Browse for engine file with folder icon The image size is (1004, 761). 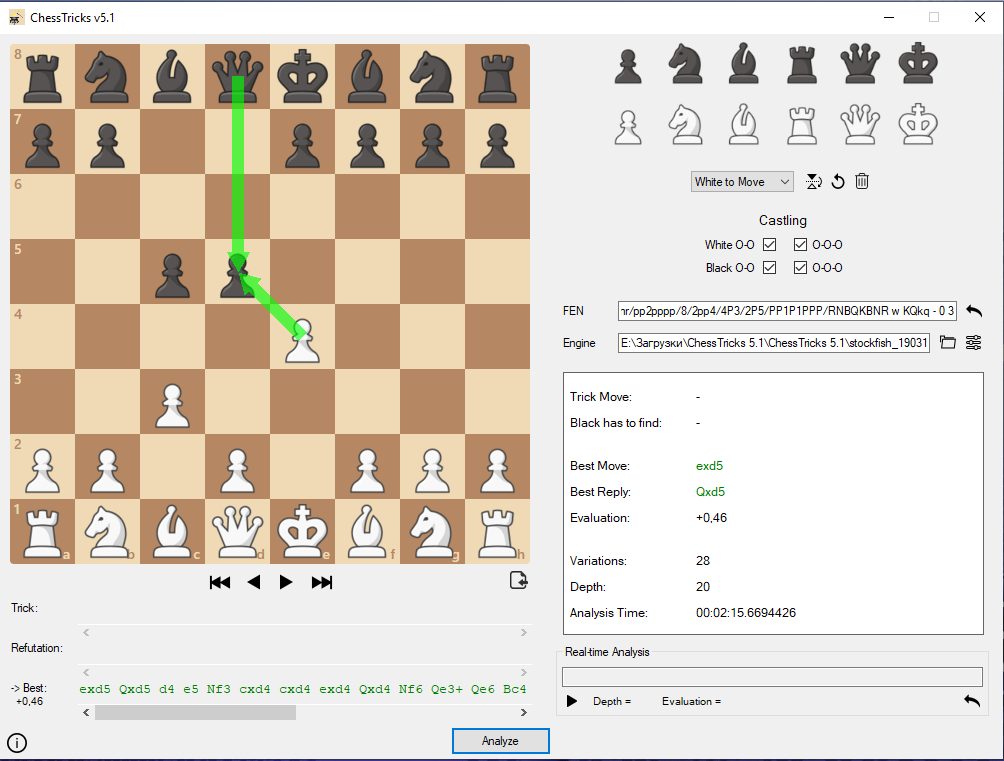pos(947,343)
